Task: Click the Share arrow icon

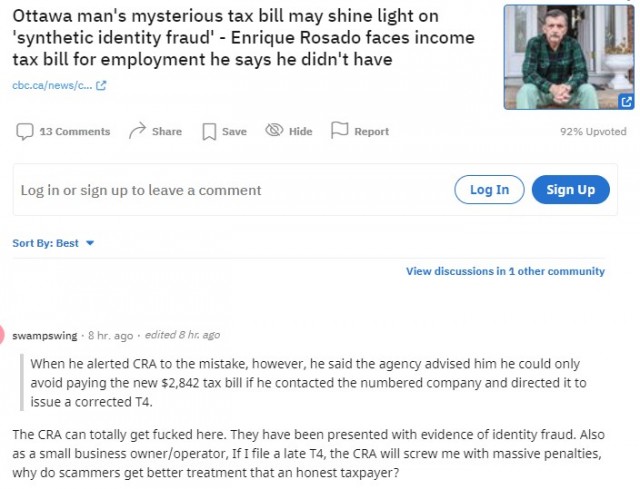Action: (137, 131)
